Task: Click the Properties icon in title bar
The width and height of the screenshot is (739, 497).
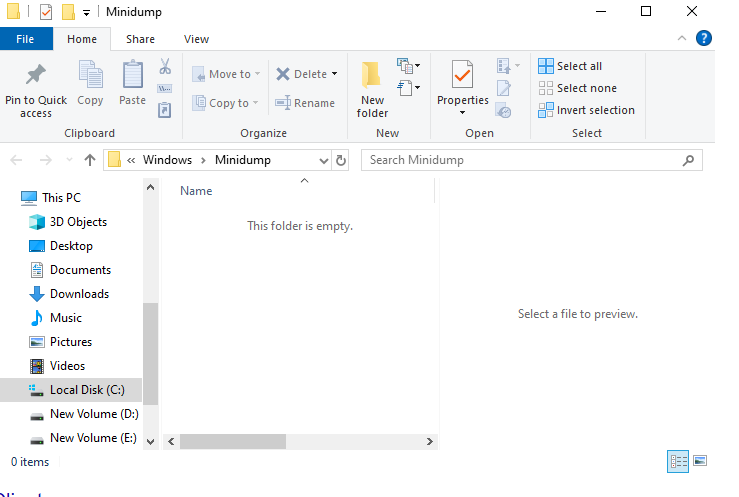Action: click(x=46, y=12)
